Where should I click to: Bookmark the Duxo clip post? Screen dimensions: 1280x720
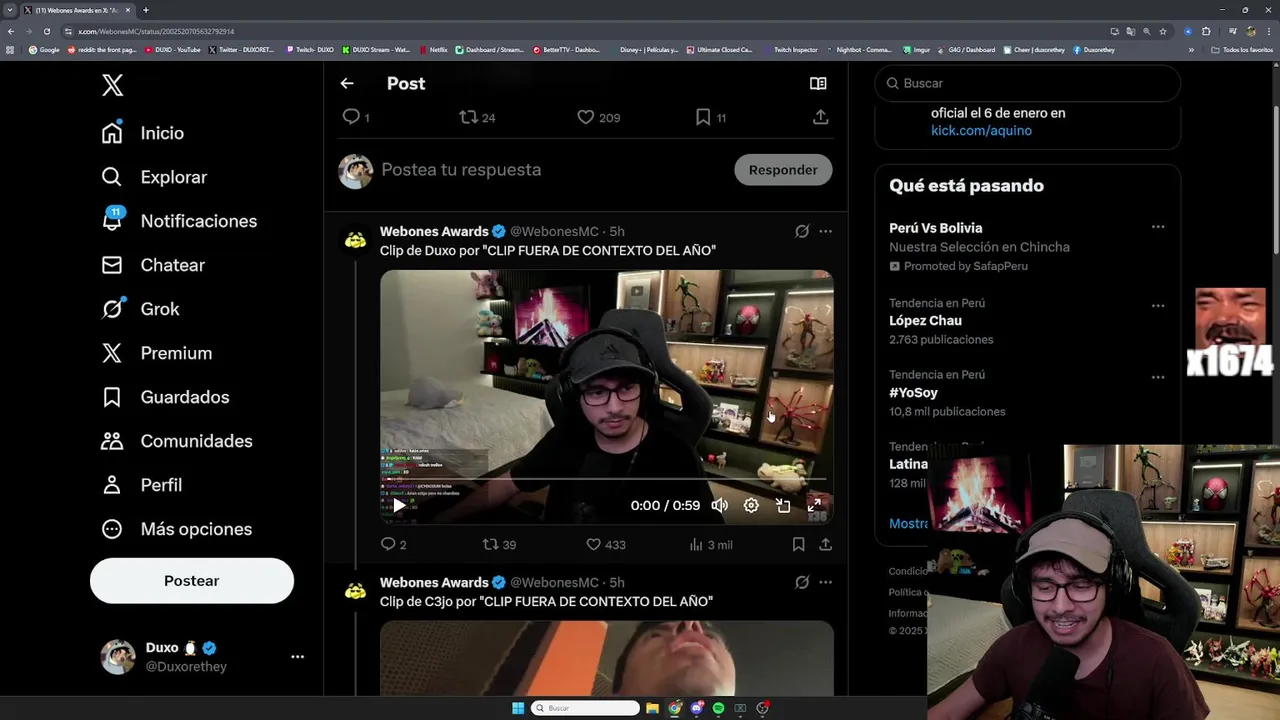coord(798,544)
